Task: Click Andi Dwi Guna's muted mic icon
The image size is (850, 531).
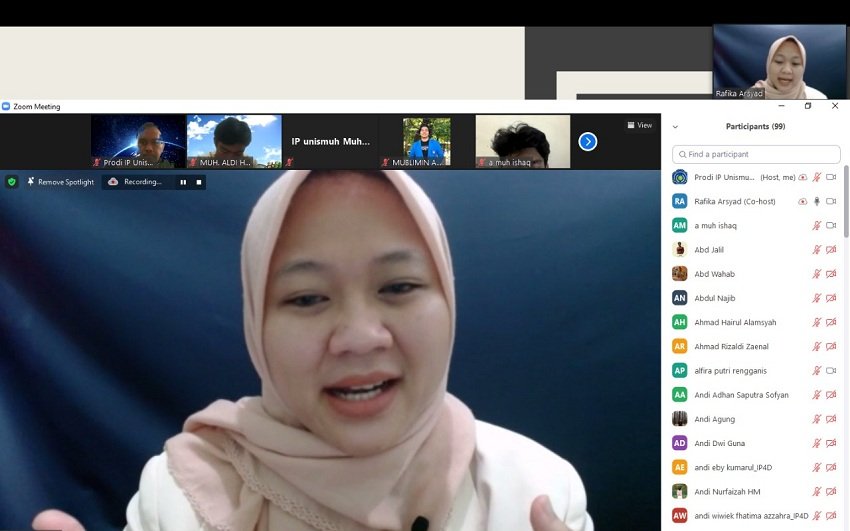Action: (x=817, y=443)
